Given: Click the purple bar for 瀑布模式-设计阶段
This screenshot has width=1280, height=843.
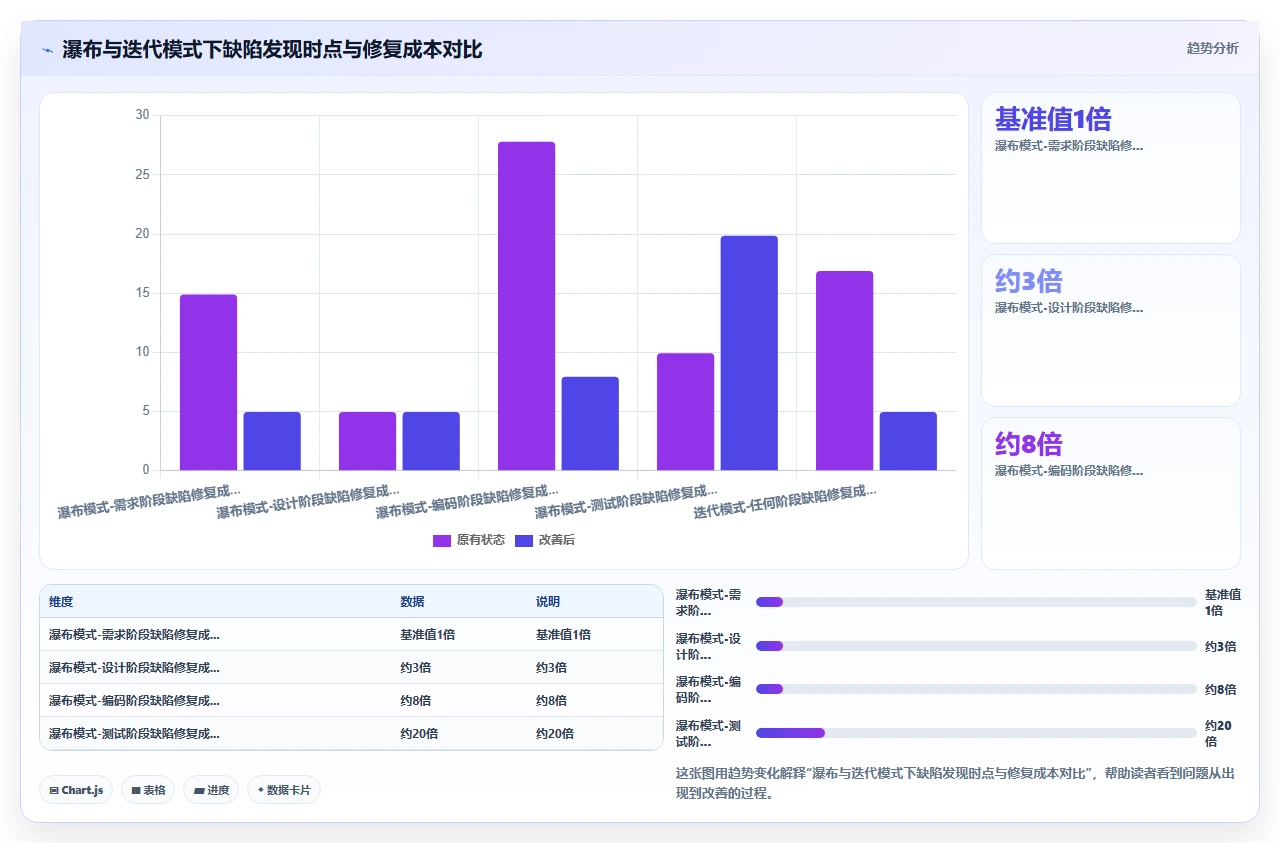Looking at the screenshot, I should (x=367, y=441).
